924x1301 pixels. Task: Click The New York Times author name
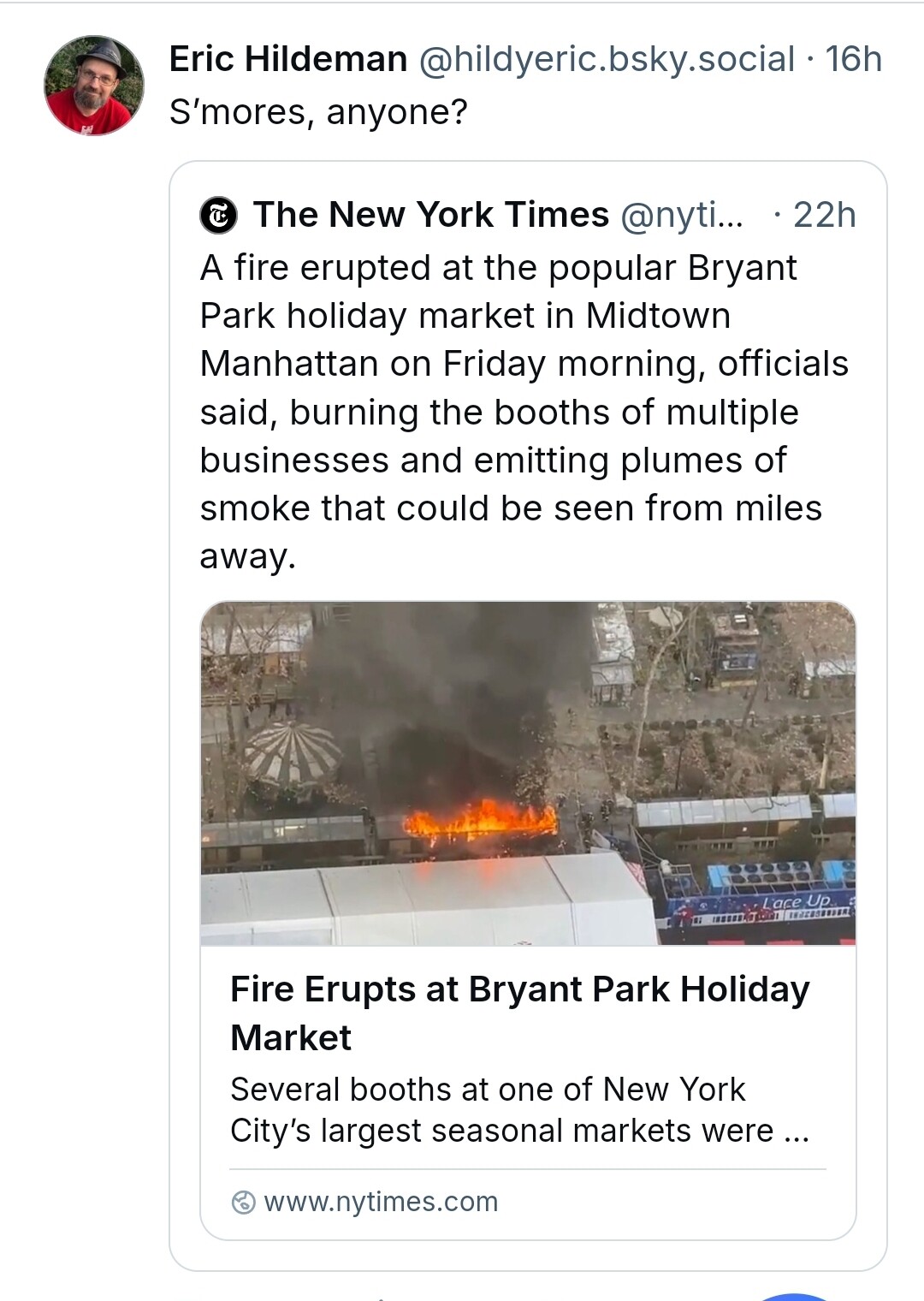[431, 215]
